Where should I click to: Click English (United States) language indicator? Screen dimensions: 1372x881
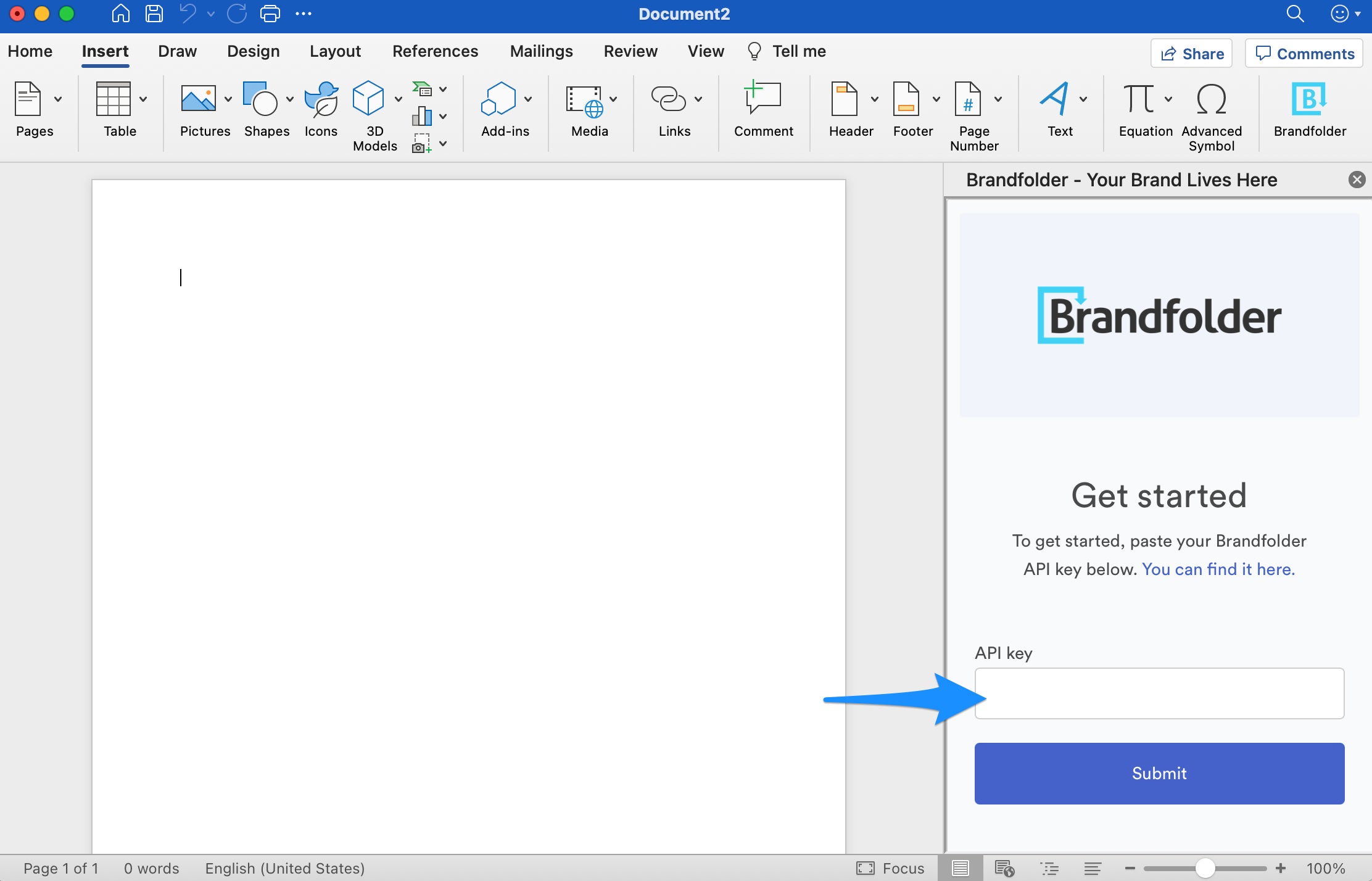click(x=285, y=869)
